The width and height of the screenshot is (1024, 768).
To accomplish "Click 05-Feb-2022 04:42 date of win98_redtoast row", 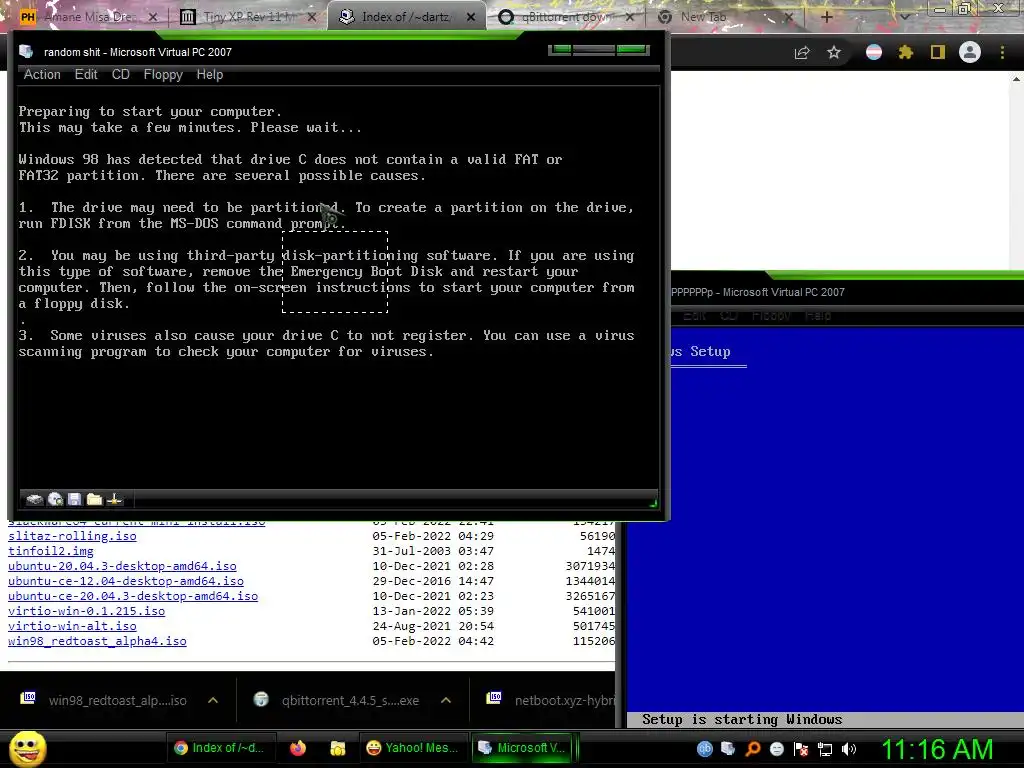I will [433, 641].
